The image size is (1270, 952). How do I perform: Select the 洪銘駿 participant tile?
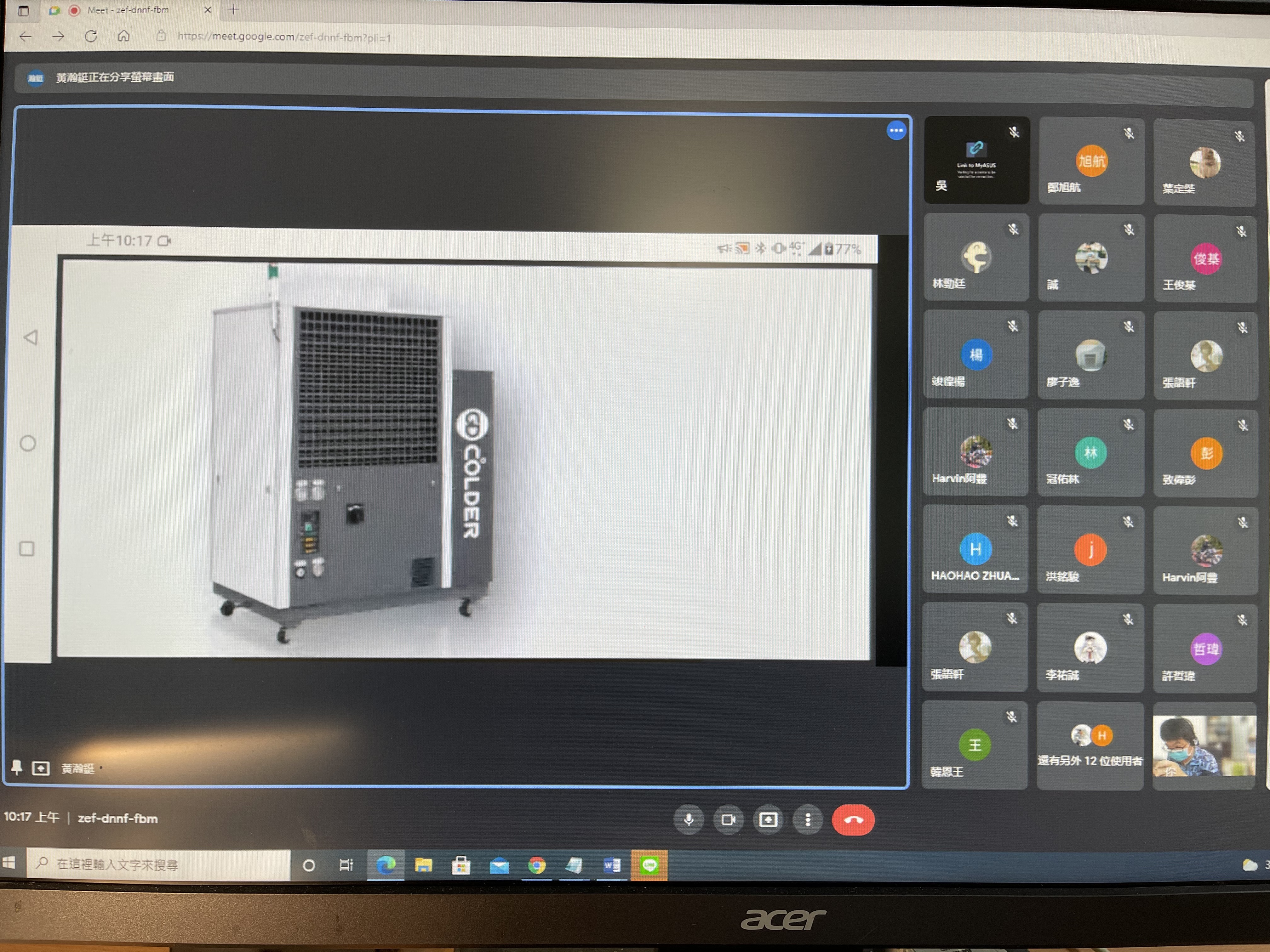[1090, 550]
